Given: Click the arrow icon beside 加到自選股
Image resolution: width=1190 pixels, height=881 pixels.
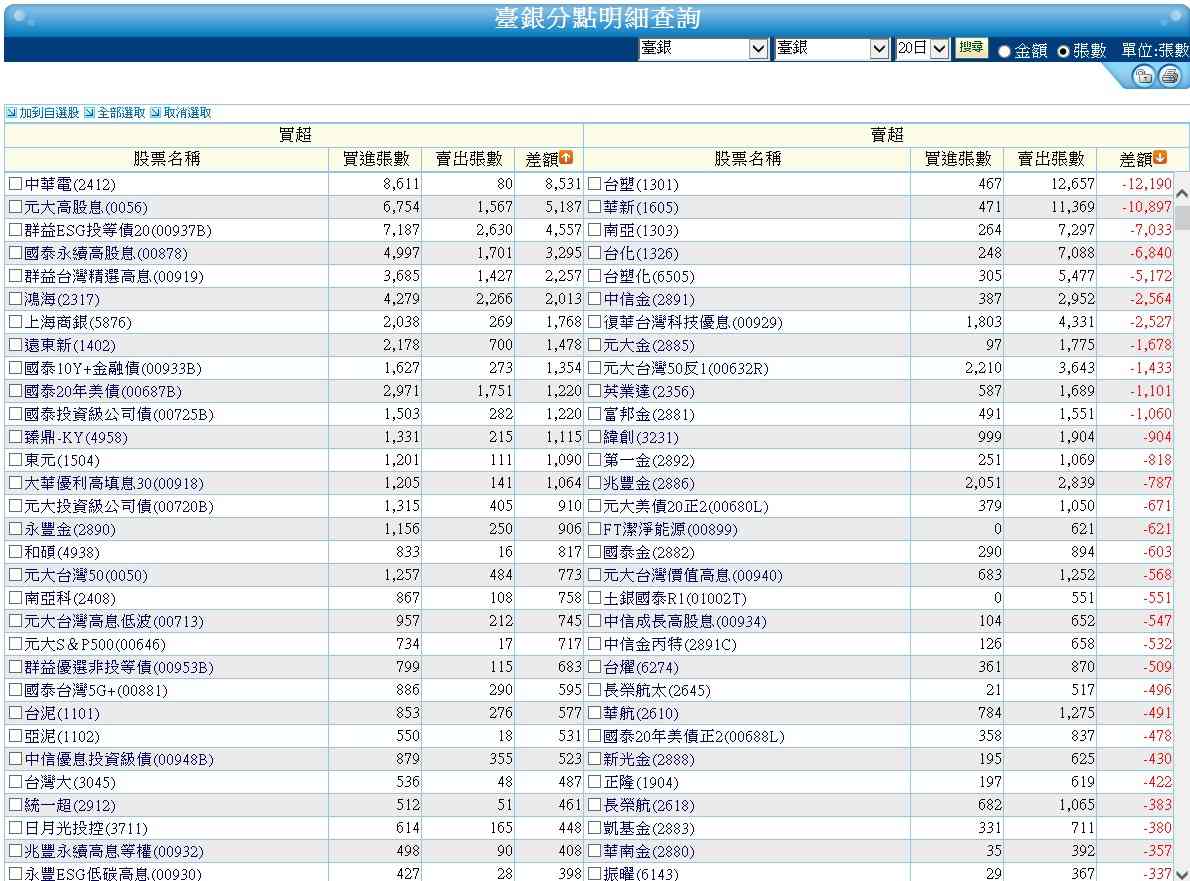Looking at the screenshot, I should tap(11, 113).
